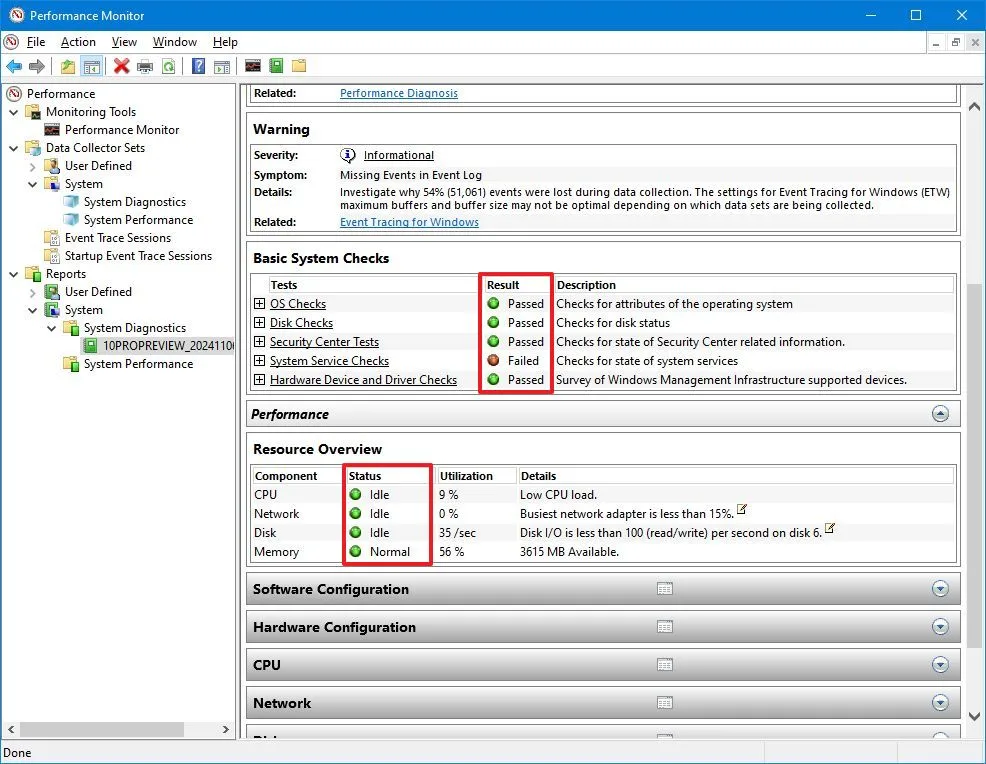986x764 pixels.
Task: Open the View menu
Action: coord(124,42)
